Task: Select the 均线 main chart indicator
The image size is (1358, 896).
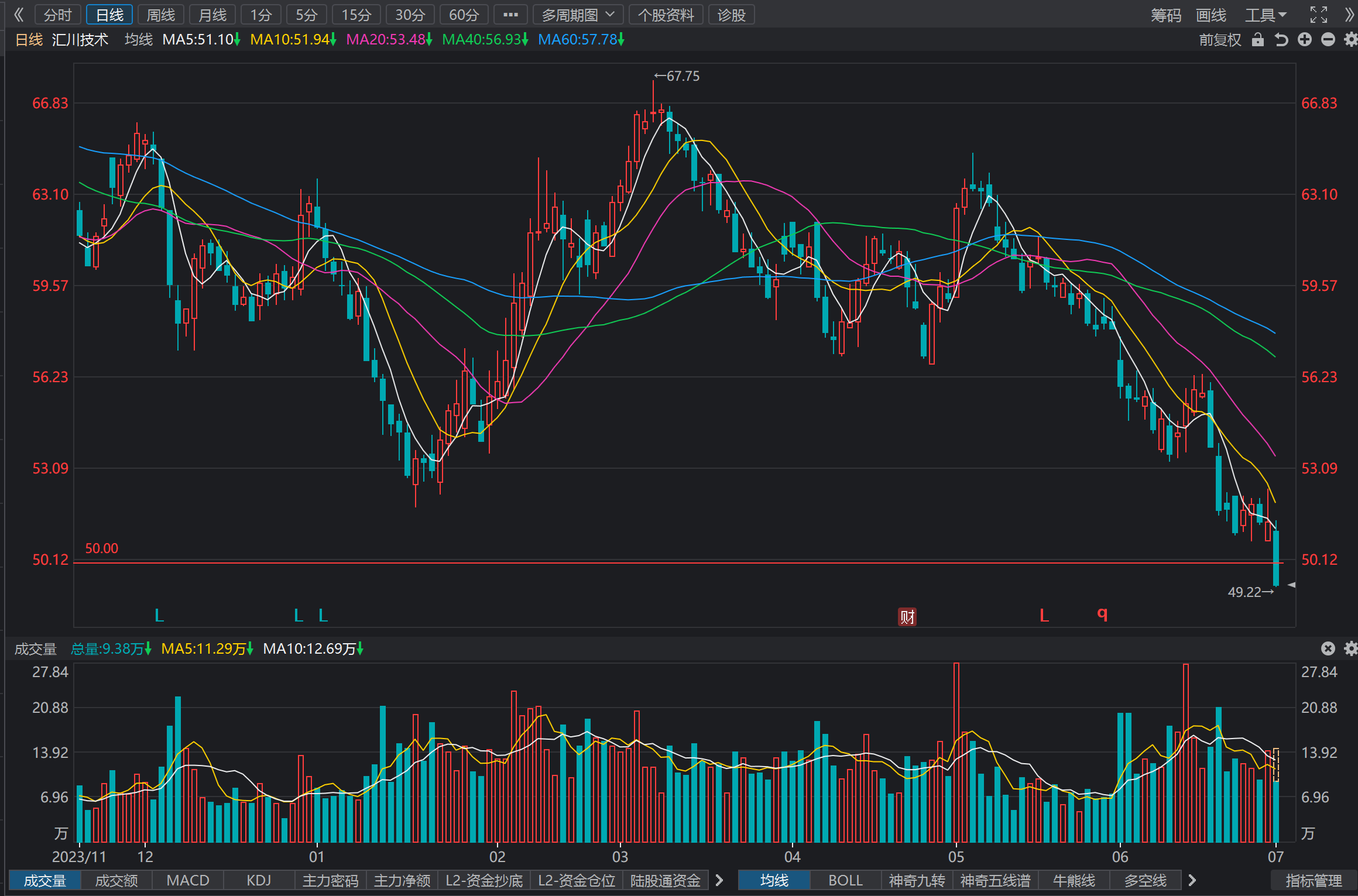Action: 774,880
